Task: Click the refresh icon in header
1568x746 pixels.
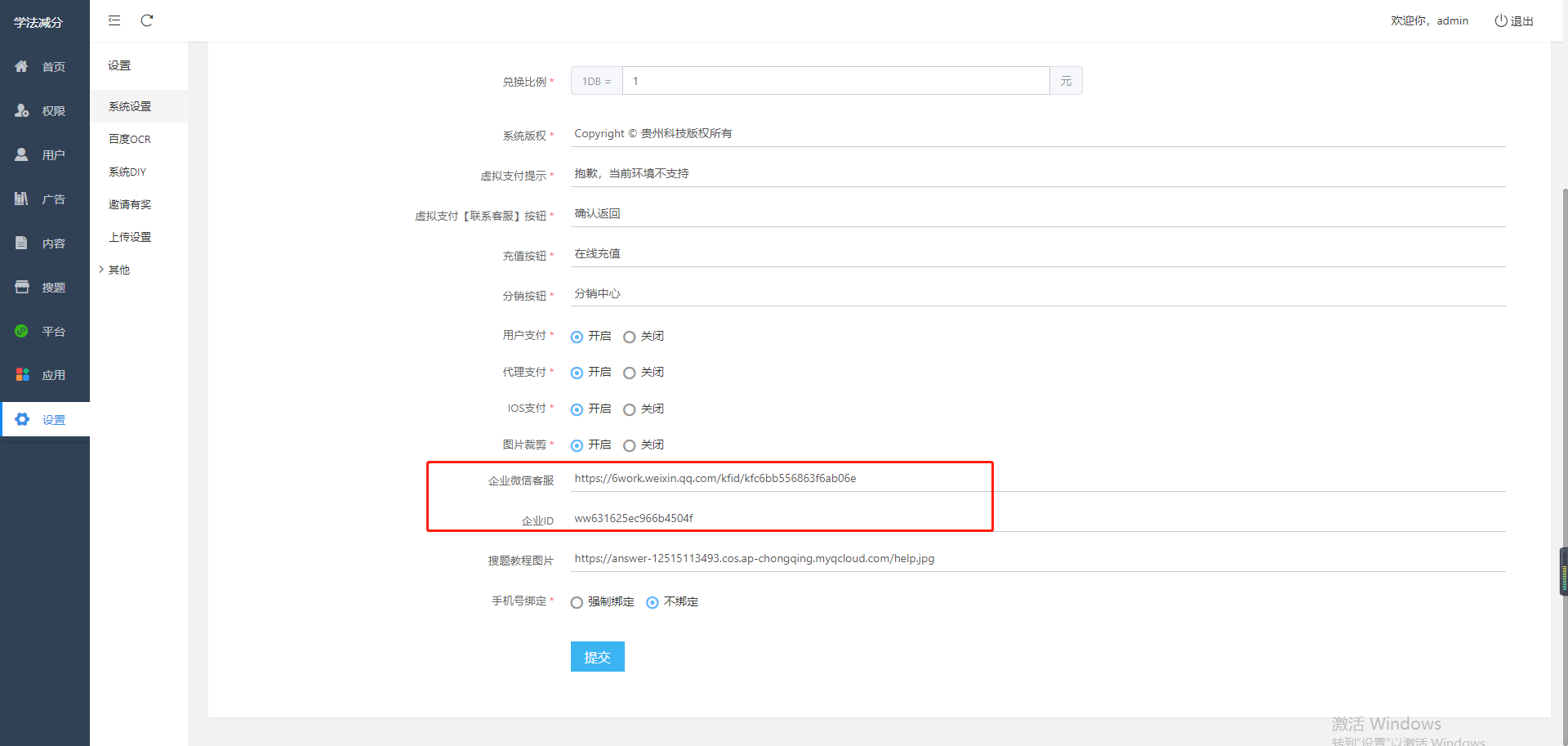Action: point(147,20)
